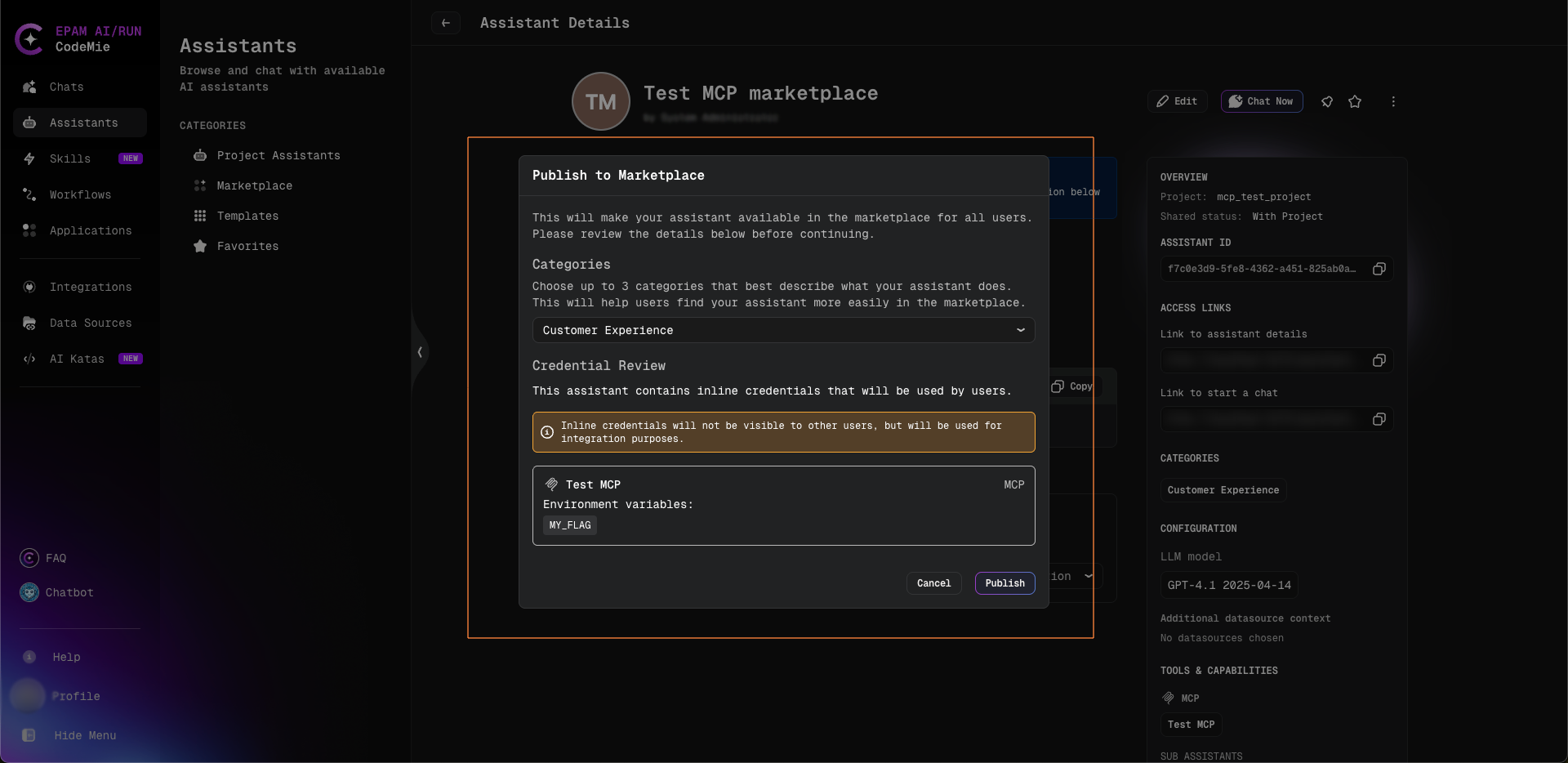Copy the link to start a chat

pyautogui.click(x=1379, y=419)
